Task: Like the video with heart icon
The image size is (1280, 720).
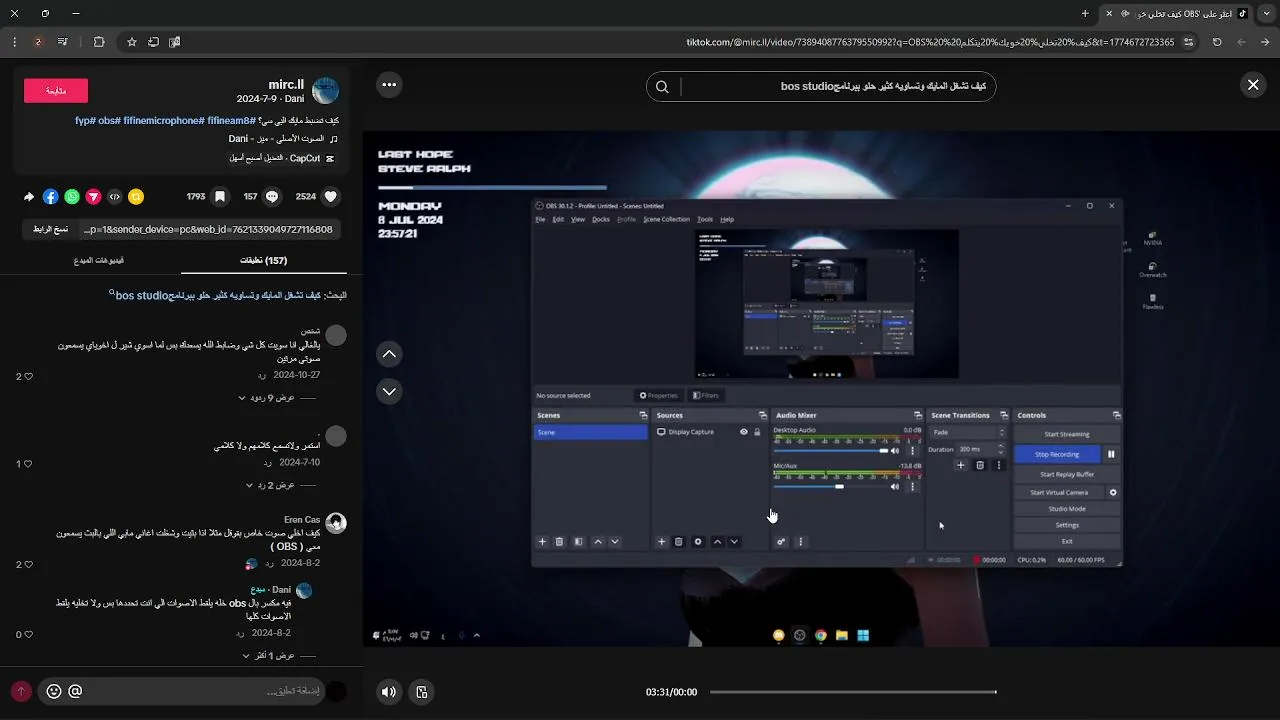Action: pyautogui.click(x=331, y=197)
